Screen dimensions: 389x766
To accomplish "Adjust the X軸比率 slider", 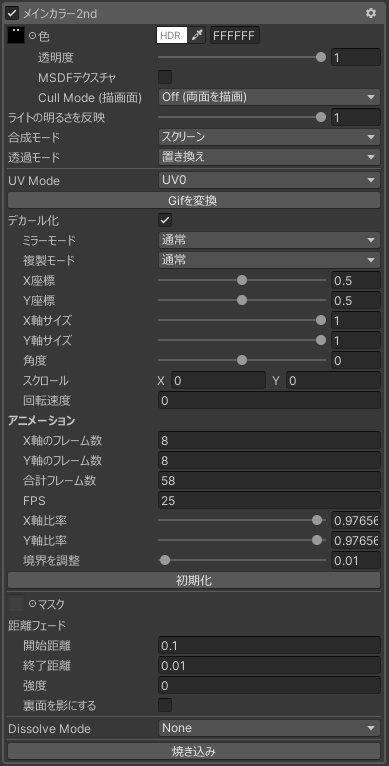I will point(242,520).
